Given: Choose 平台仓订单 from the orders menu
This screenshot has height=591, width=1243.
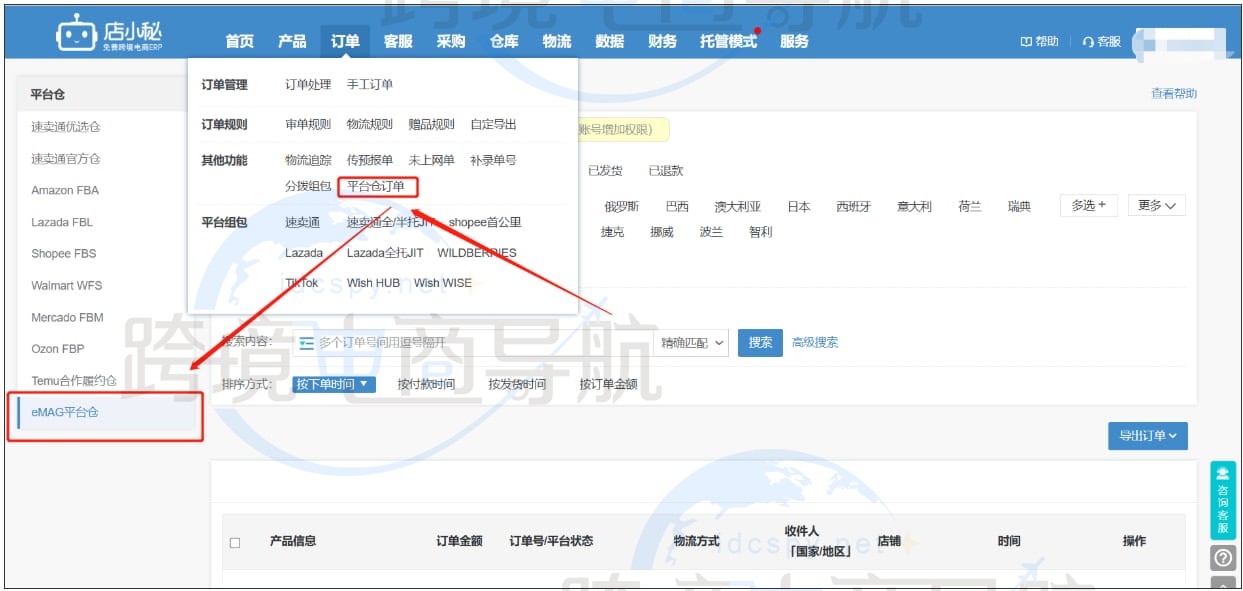Looking at the screenshot, I should (x=378, y=187).
